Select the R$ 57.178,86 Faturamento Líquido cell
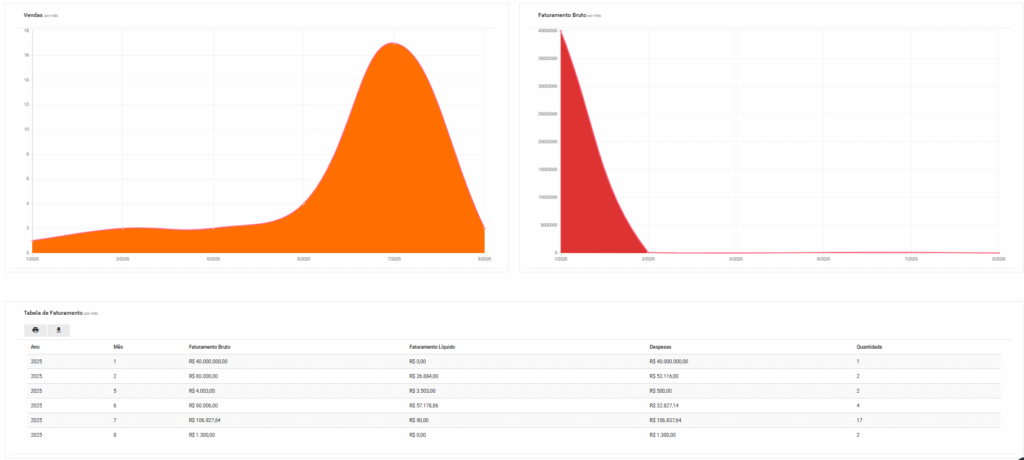1024x460 pixels. click(430, 407)
